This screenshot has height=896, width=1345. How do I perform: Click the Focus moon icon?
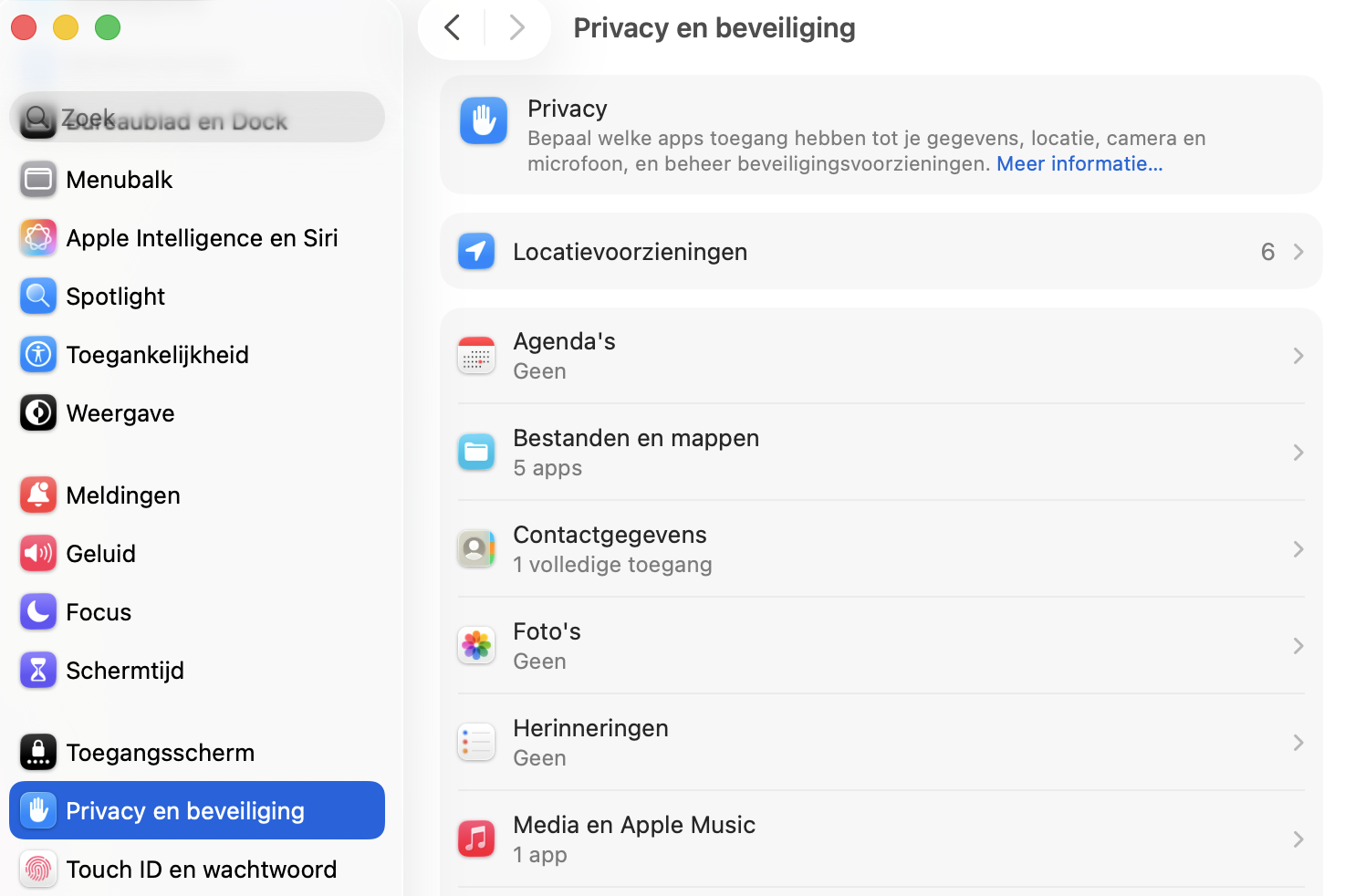(37, 611)
